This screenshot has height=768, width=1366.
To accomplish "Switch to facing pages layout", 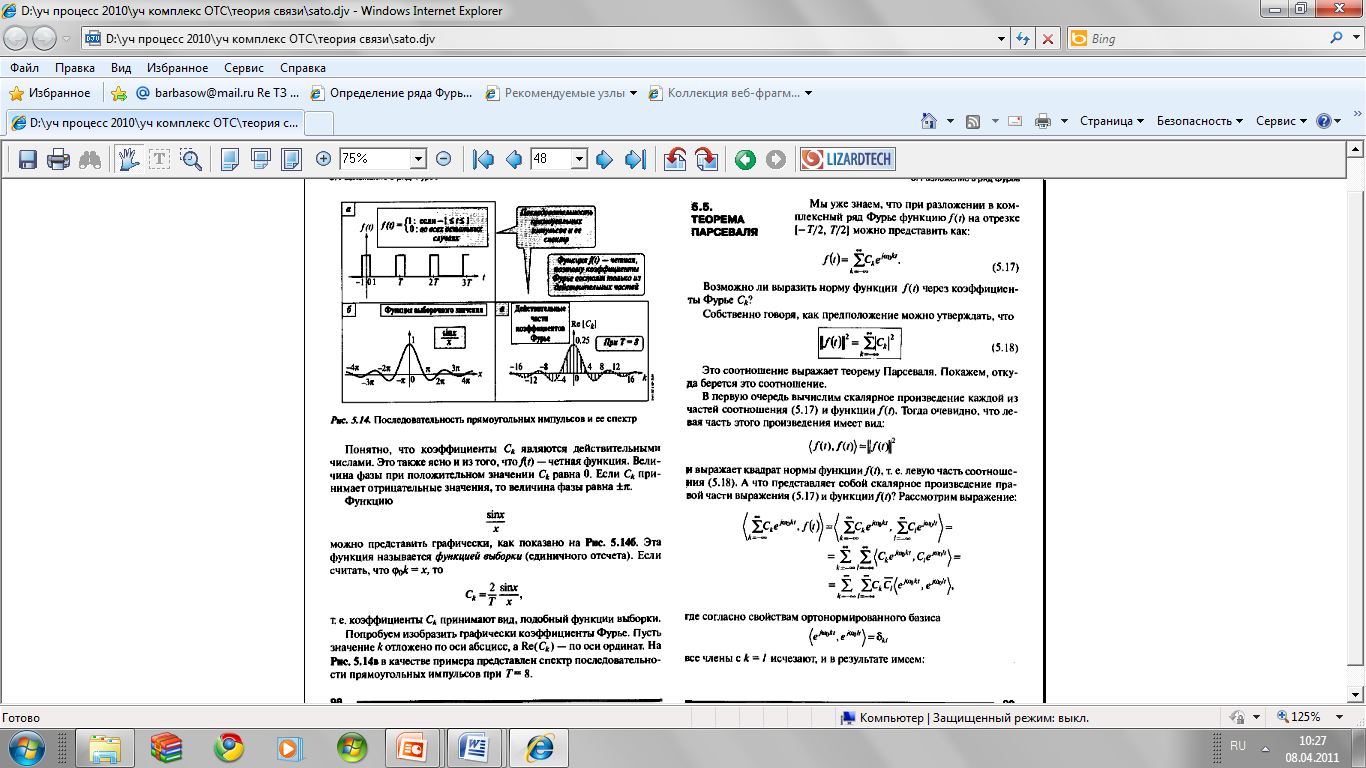I will pos(291,159).
